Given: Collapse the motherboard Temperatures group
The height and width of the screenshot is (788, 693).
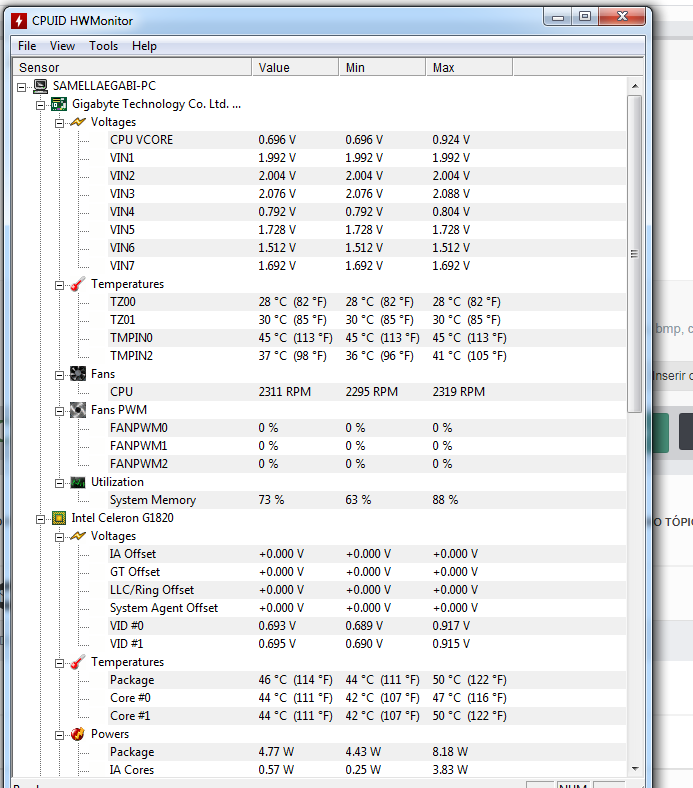Looking at the screenshot, I should tap(59, 285).
